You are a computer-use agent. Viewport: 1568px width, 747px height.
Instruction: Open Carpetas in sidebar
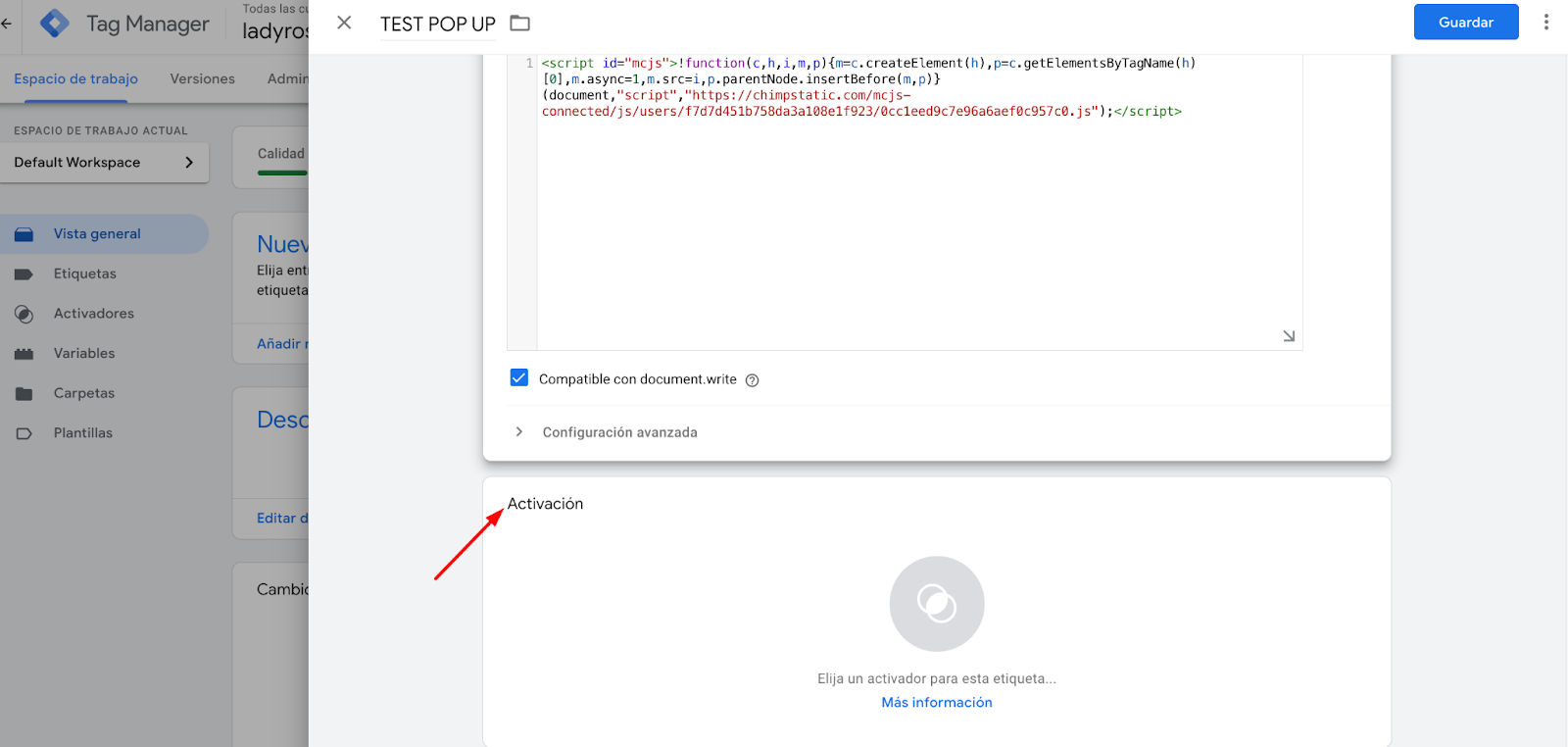point(104,393)
